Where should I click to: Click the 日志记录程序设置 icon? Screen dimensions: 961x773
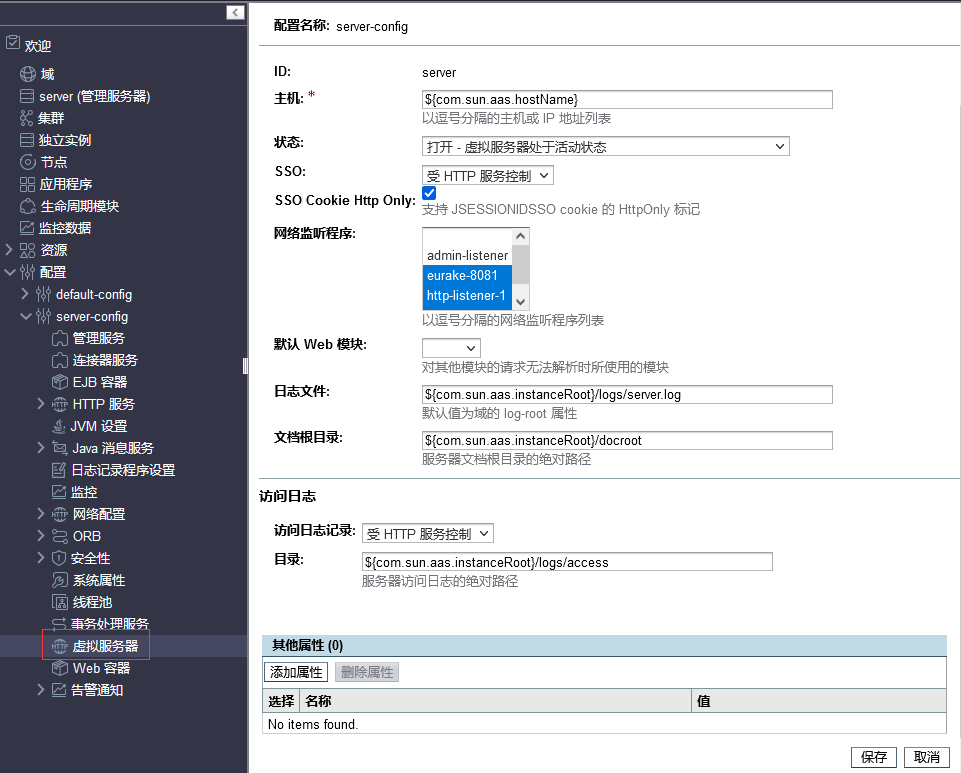tap(59, 470)
